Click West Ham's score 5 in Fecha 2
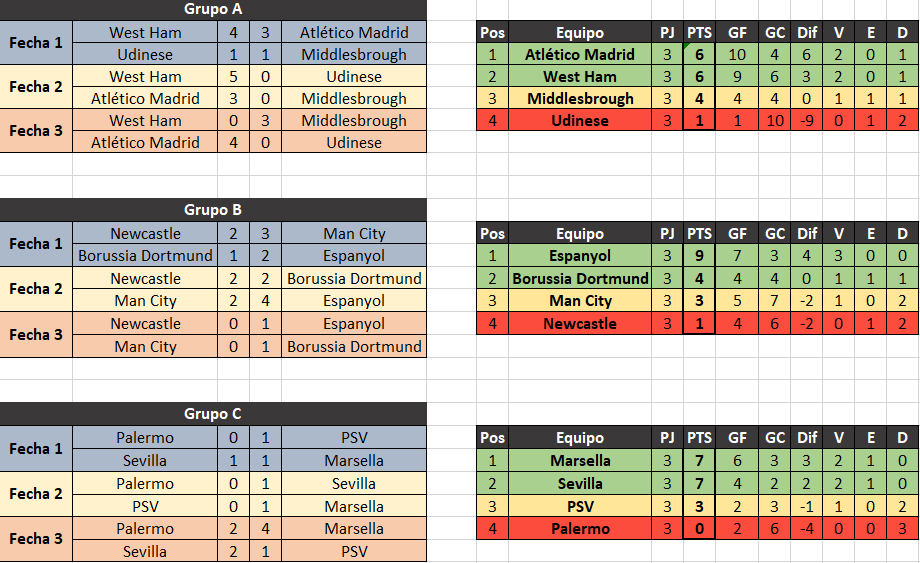 pyautogui.click(x=234, y=77)
